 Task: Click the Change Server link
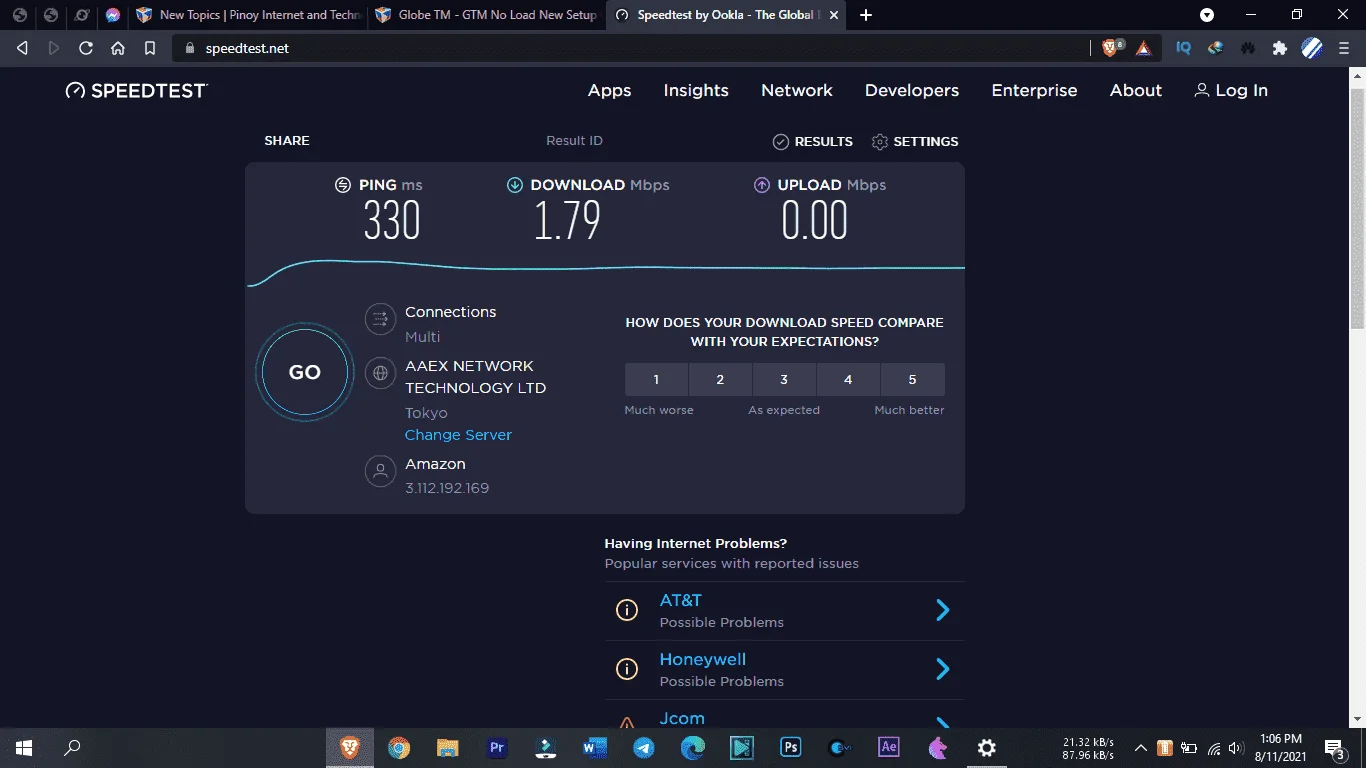pyautogui.click(x=458, y=435)
